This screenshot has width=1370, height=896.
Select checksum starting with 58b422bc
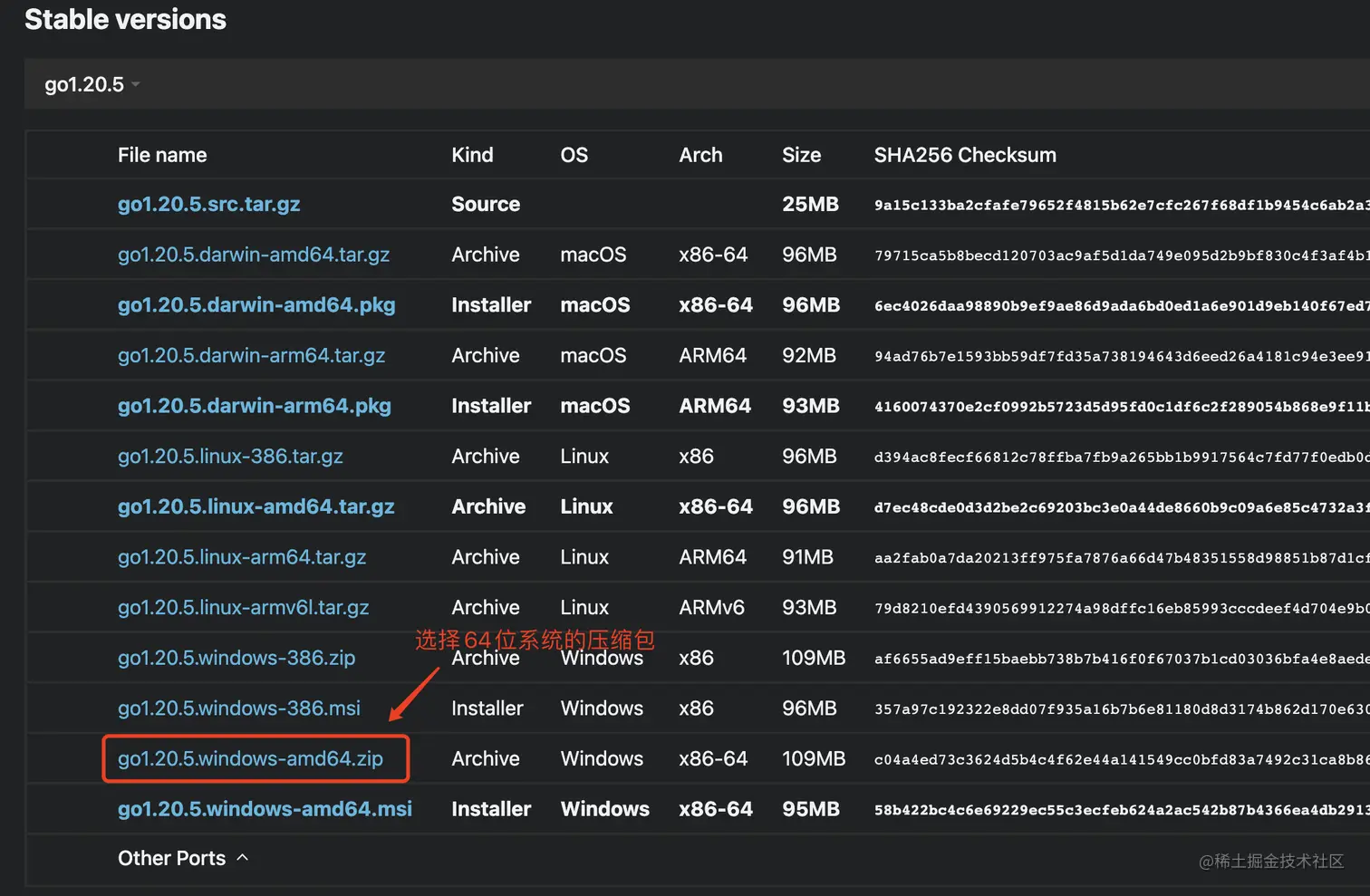point(1122,810)
